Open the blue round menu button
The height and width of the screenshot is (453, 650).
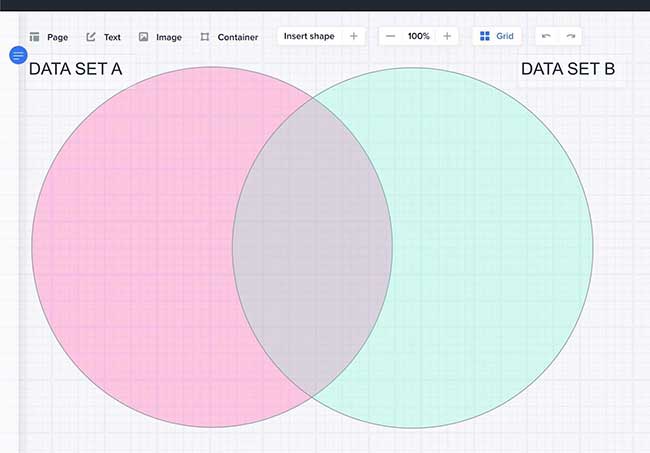point(18,55)
